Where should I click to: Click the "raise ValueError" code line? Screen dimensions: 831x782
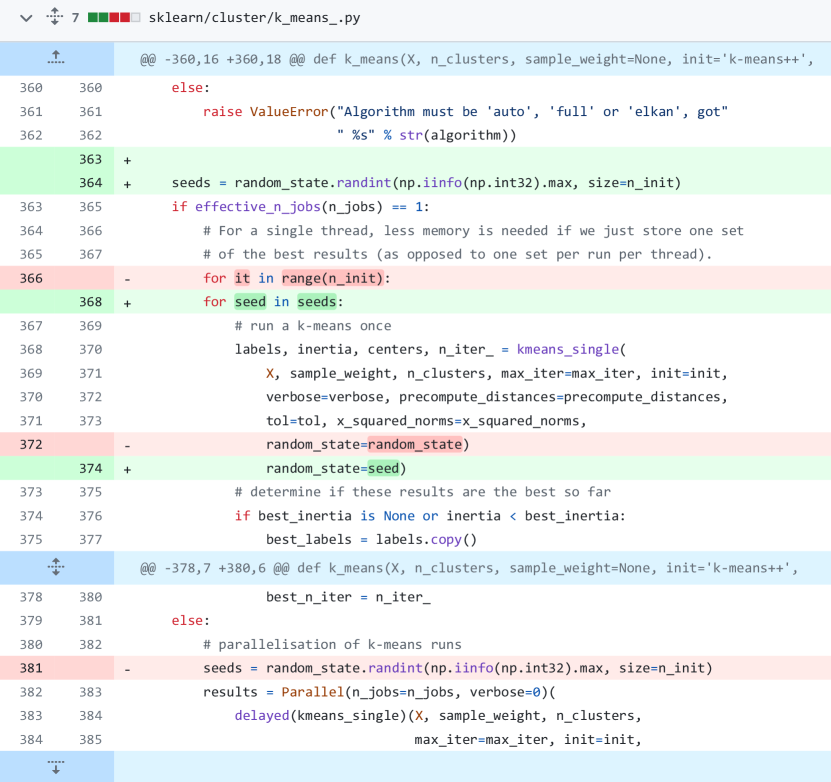click(x=465, y=112)
